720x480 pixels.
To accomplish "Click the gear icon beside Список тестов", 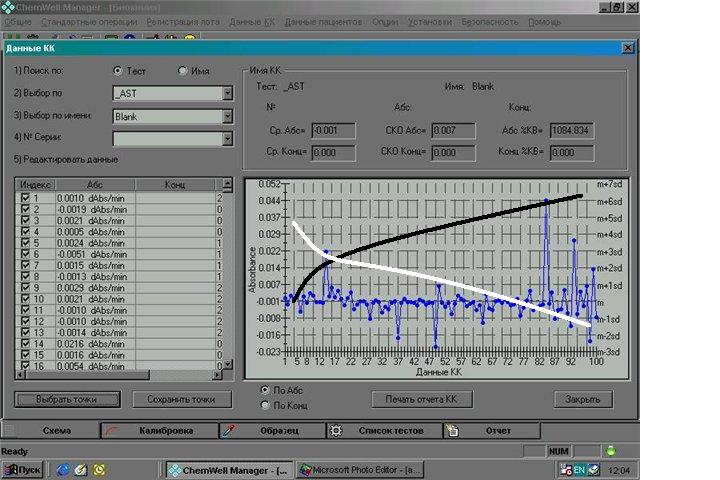I will 335,431.
